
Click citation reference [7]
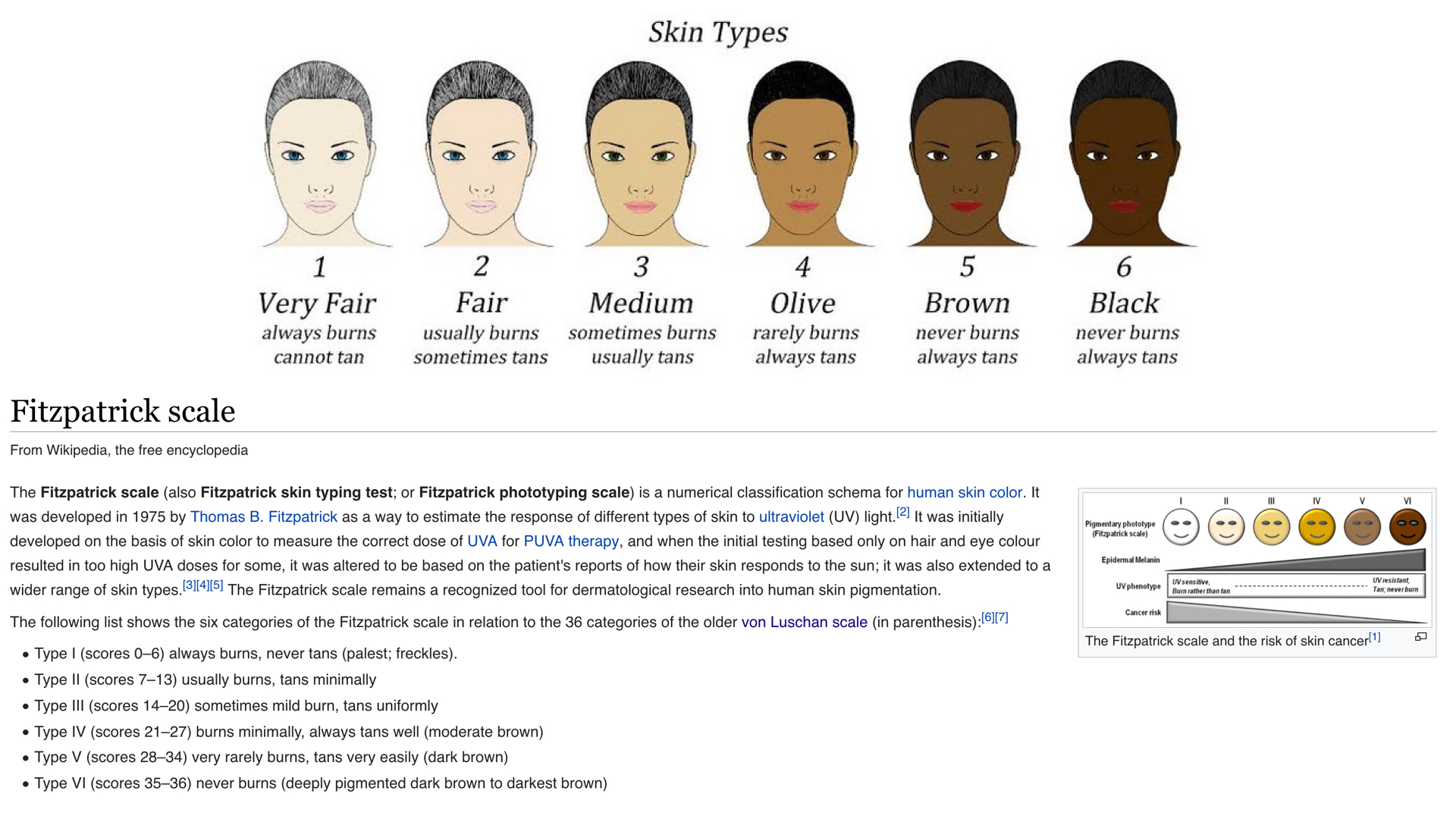(1001, 617)
